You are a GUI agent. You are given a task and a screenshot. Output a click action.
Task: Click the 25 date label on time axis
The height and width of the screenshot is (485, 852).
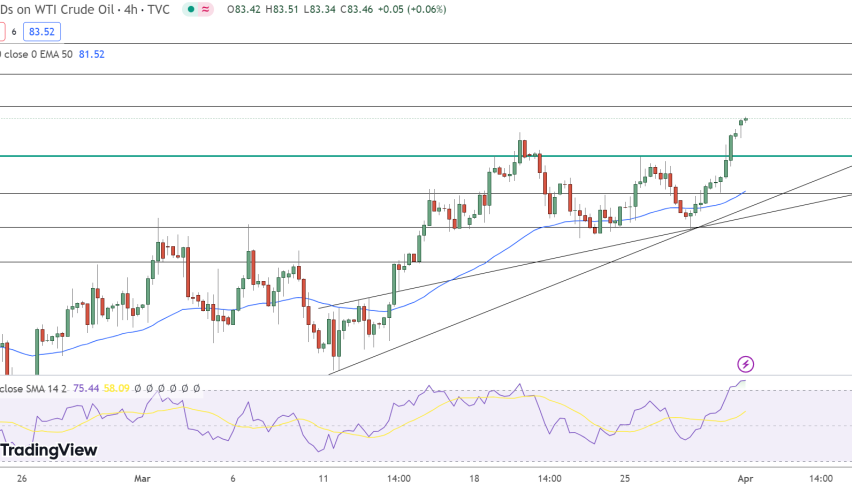pos(625,478)
